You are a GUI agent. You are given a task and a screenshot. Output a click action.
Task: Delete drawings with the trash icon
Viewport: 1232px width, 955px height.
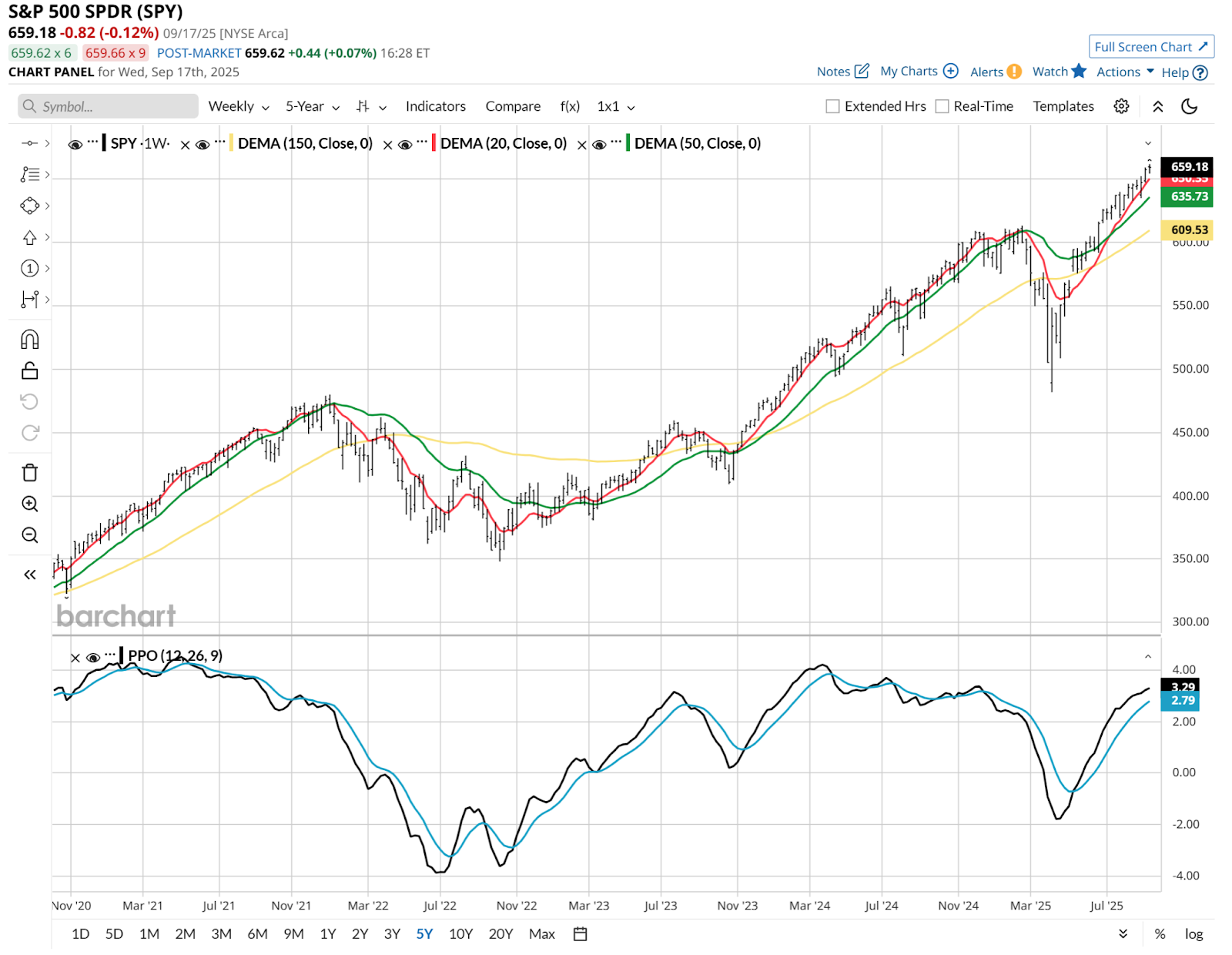[x=29, y=473]
